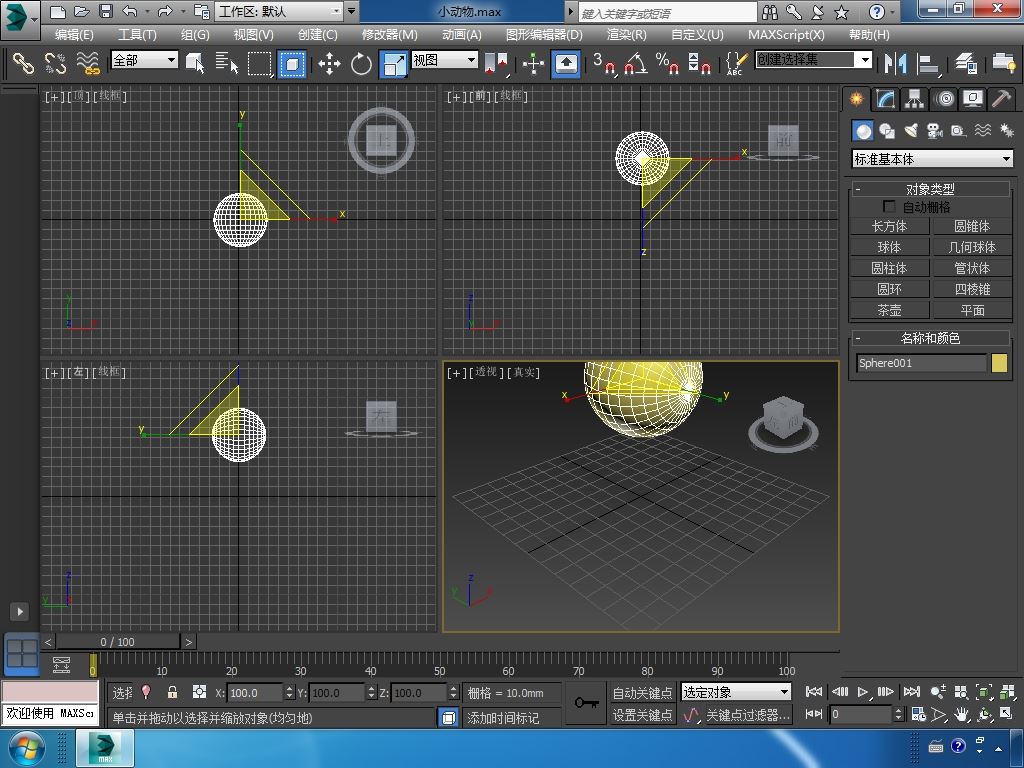The height and width of the screenshot is (768, 1024).
Task: Switch to Cameras creation category
Action: pos(935,131)
